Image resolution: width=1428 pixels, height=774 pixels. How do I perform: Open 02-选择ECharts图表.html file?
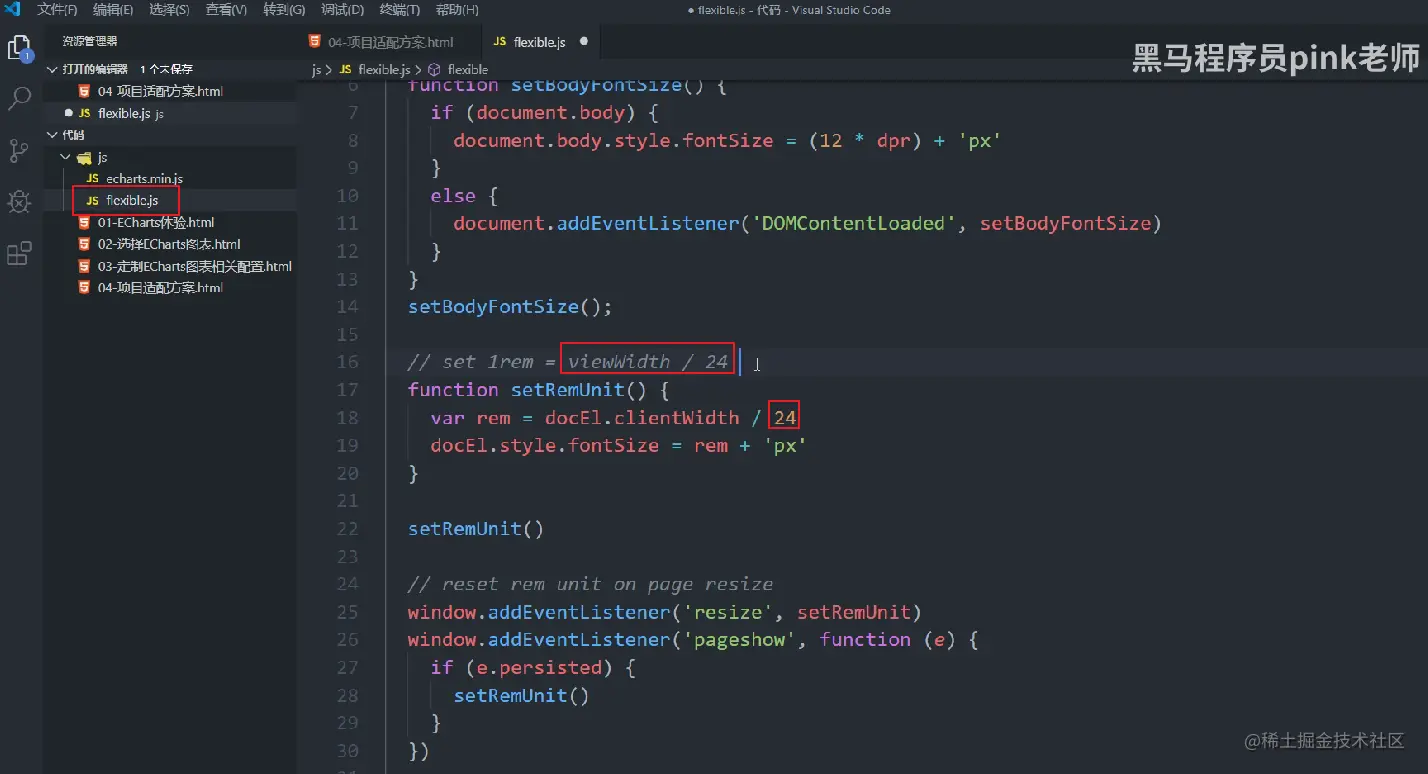[169, 244]
